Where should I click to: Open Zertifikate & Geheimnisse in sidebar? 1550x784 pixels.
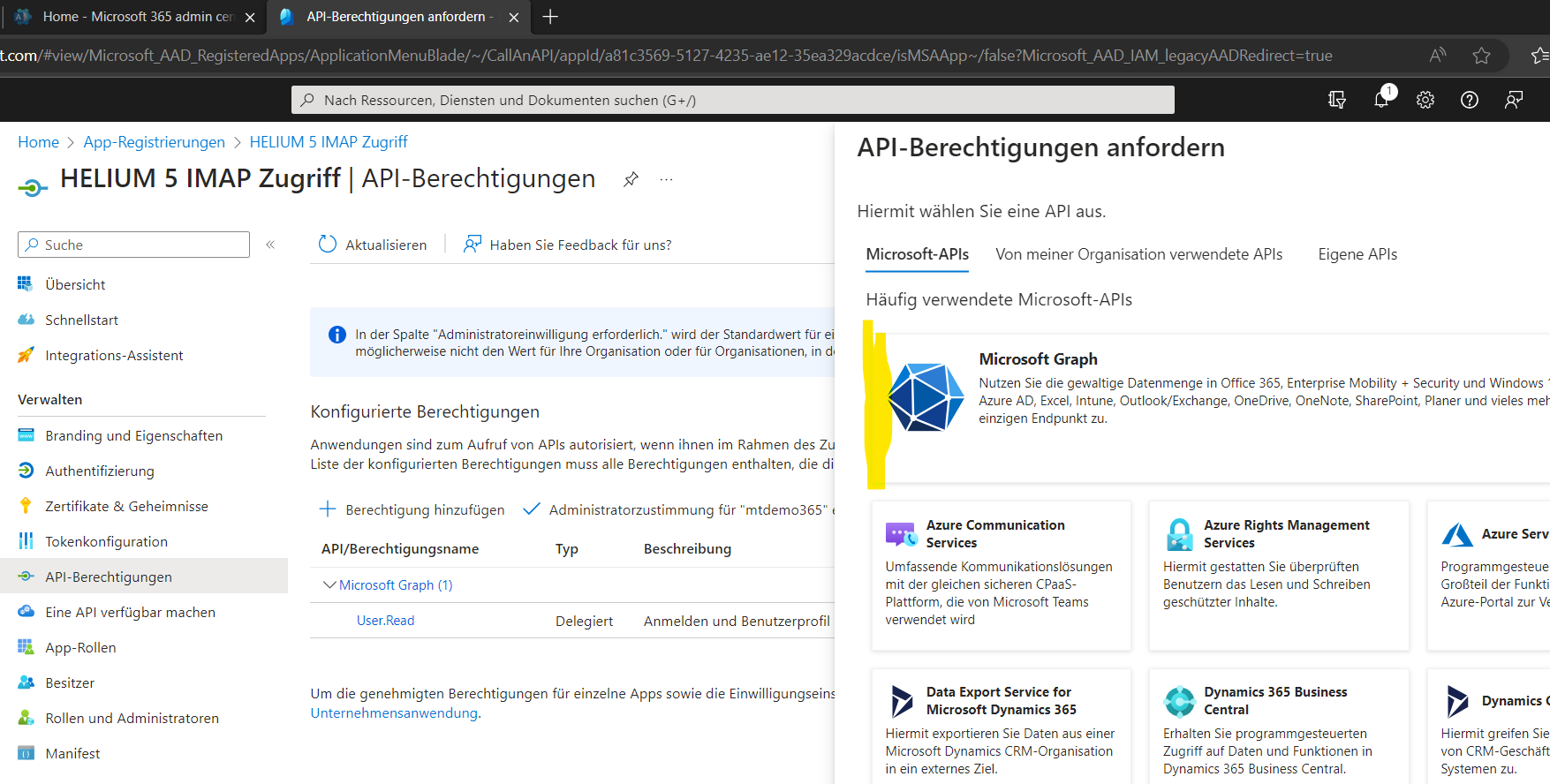[x=126, y=506]
